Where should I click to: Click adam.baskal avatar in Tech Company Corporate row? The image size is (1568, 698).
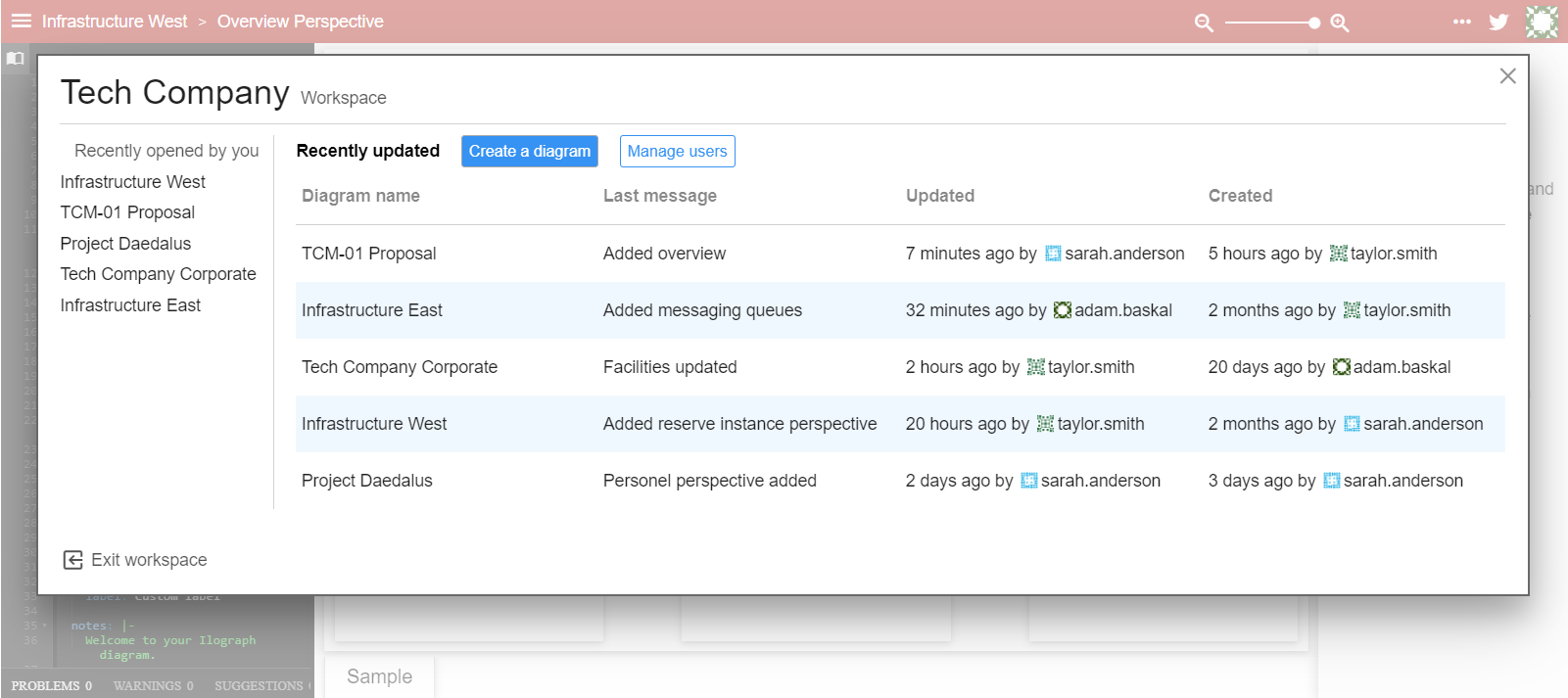coord(1342,367)
